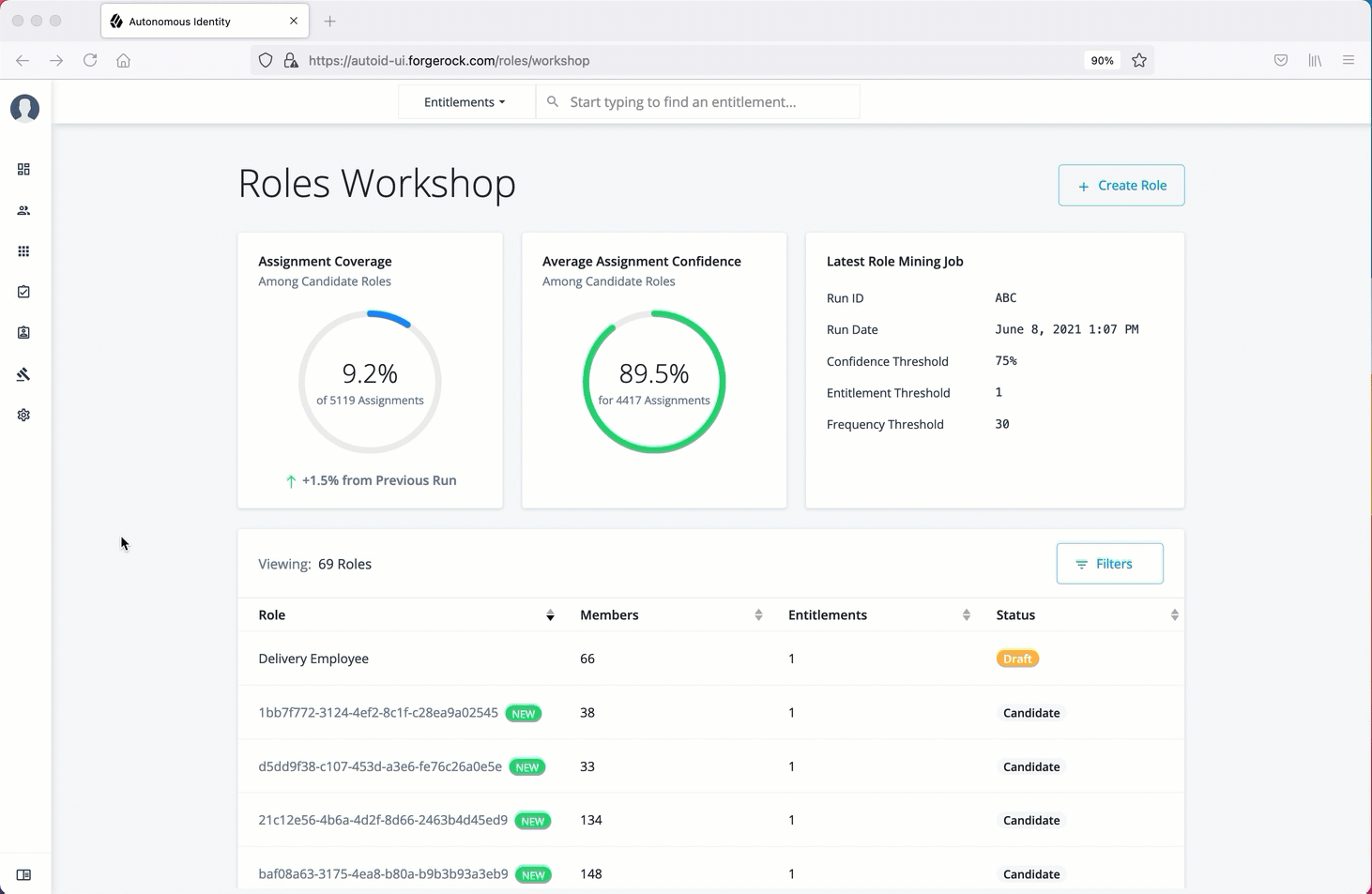Open the Delivery Employee role row
Image resolution: width=1372 pixels, height=894 pixels.
point(313,659)
